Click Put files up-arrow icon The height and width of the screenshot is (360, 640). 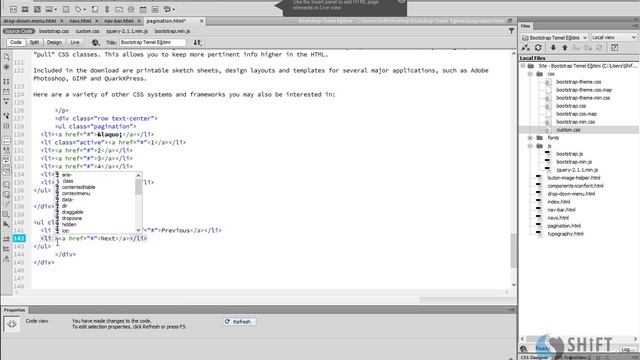point(565,48)
